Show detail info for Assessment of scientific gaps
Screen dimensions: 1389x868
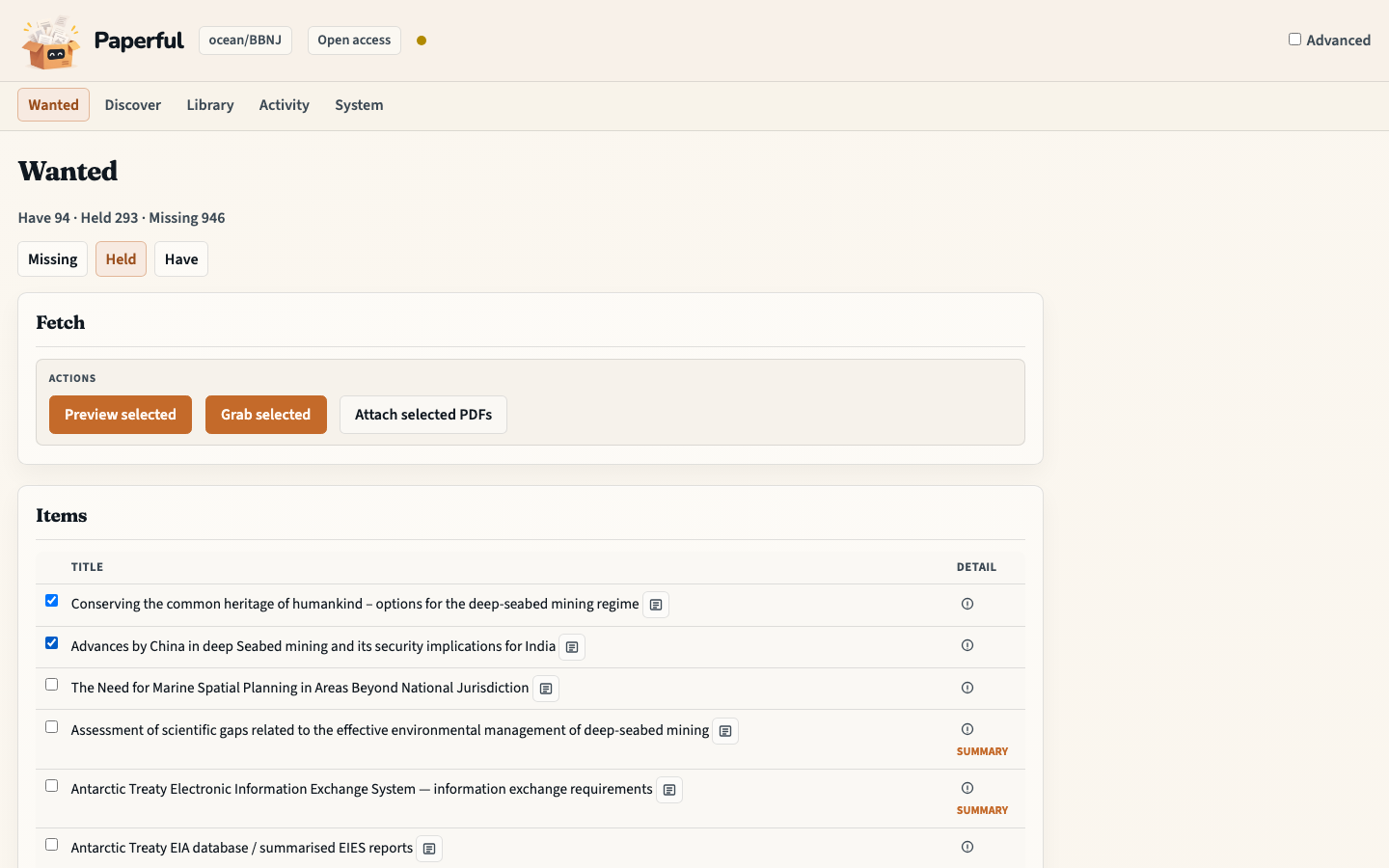[967, 729]
